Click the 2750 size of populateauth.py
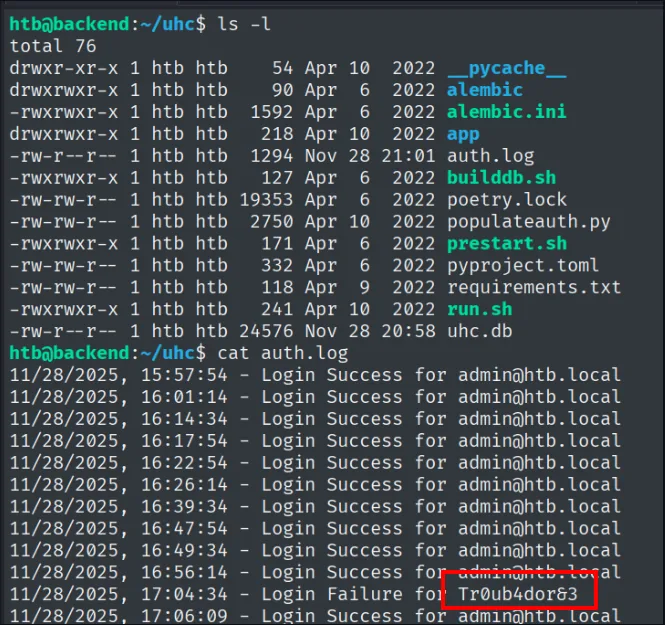This screenshot has height=625, width=665. pos(271,222)
